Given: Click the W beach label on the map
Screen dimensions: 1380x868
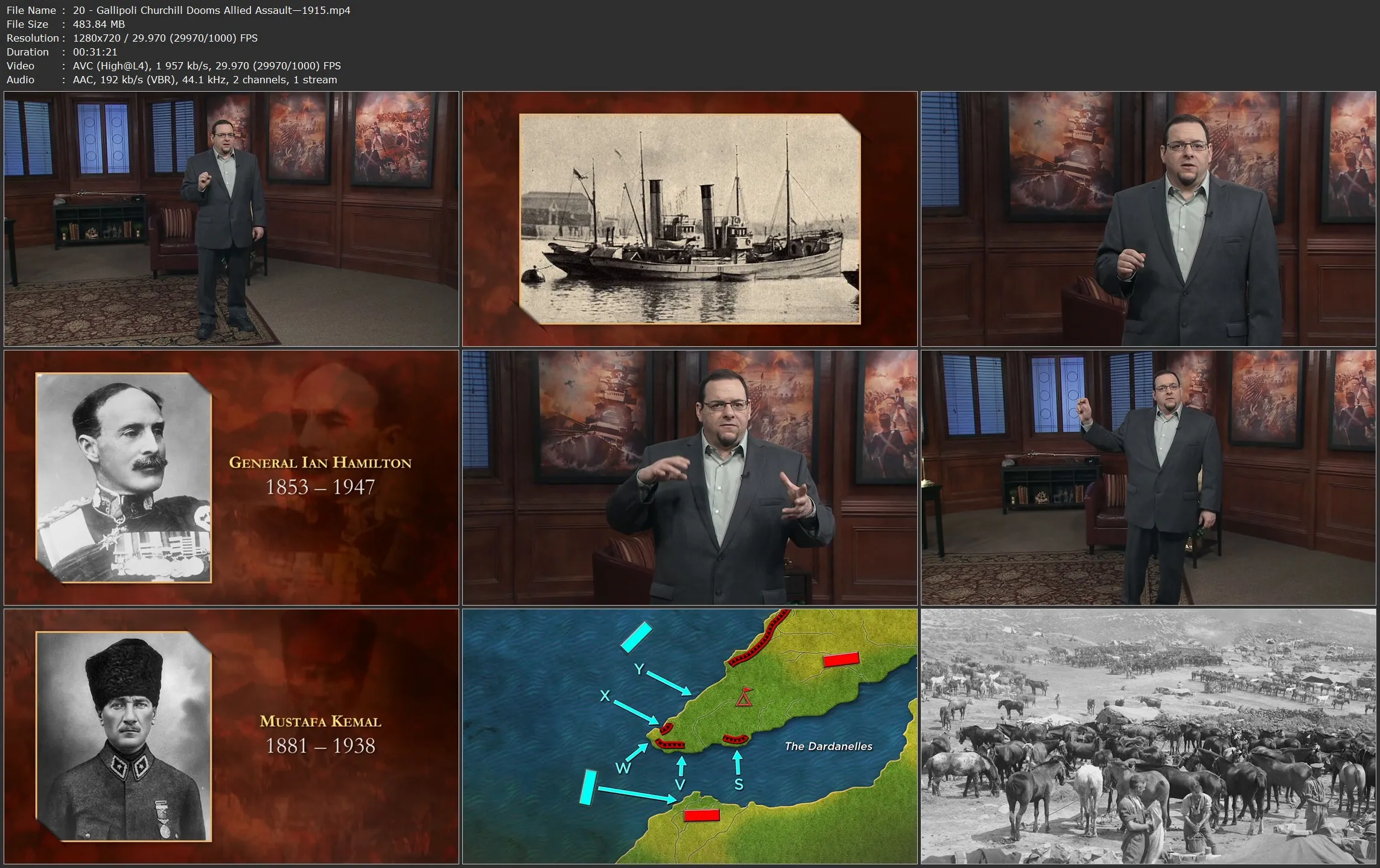Looking at the screenshot, I should pyautogui.click(x=623, y=768).
